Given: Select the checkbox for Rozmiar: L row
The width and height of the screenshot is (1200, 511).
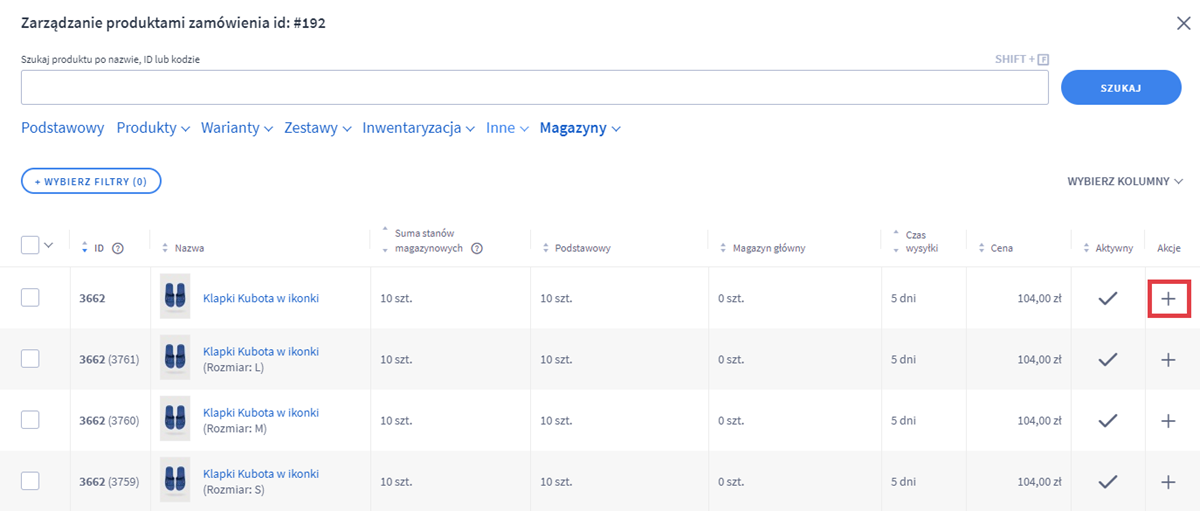Looking at the screenshot, I should click(x=30, y=359).
